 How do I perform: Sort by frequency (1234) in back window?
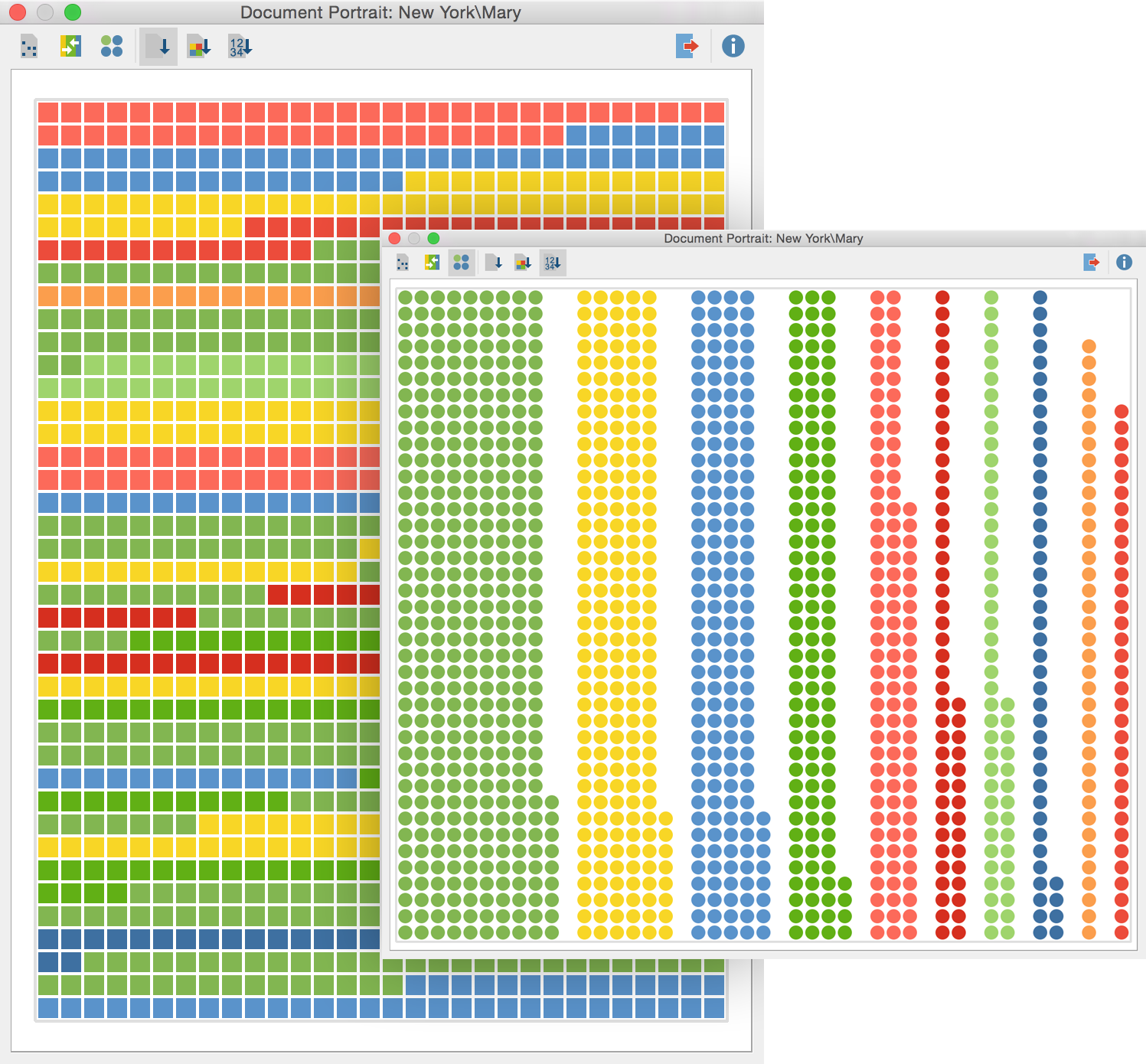(240, 47)
